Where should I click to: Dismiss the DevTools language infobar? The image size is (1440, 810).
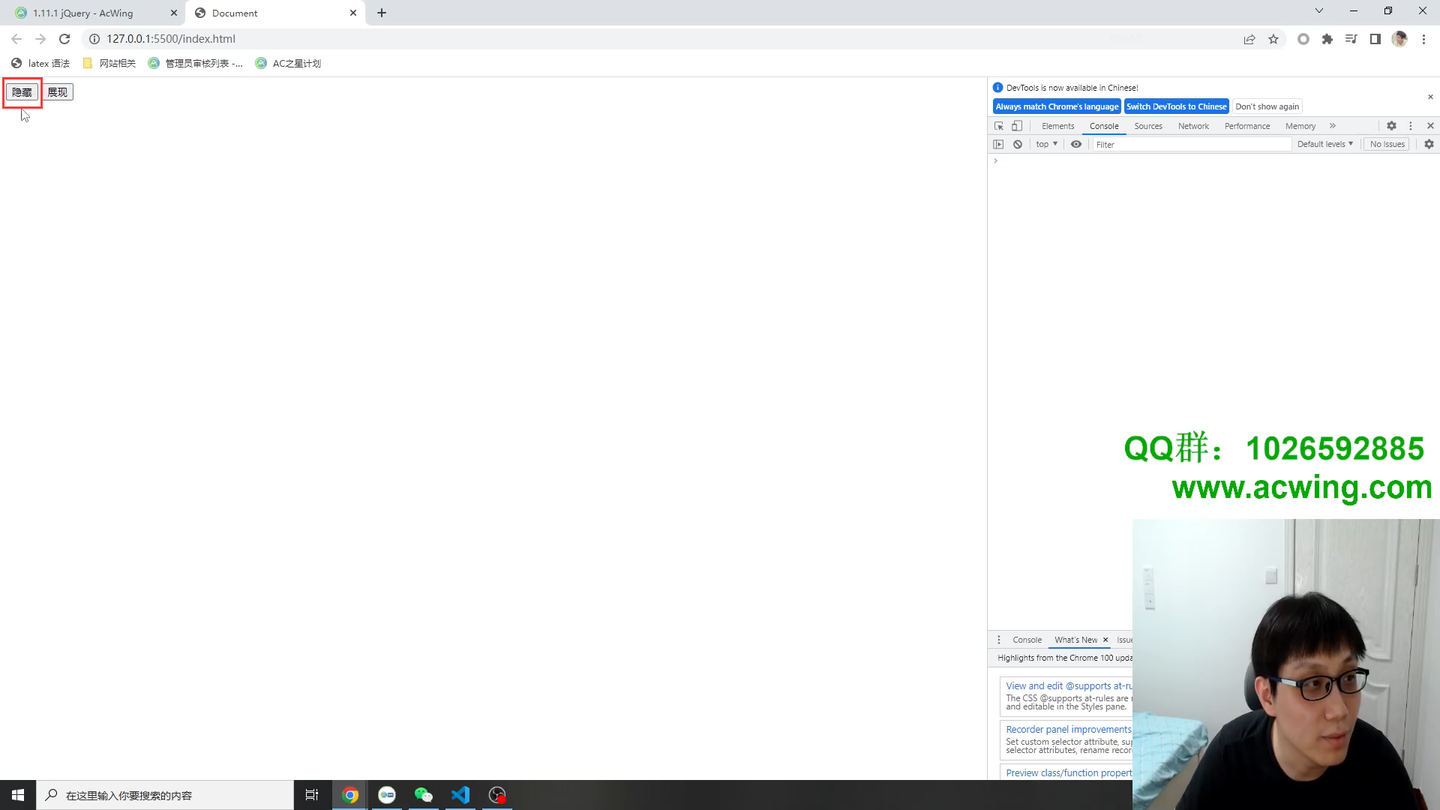[x=1430, y=97]
